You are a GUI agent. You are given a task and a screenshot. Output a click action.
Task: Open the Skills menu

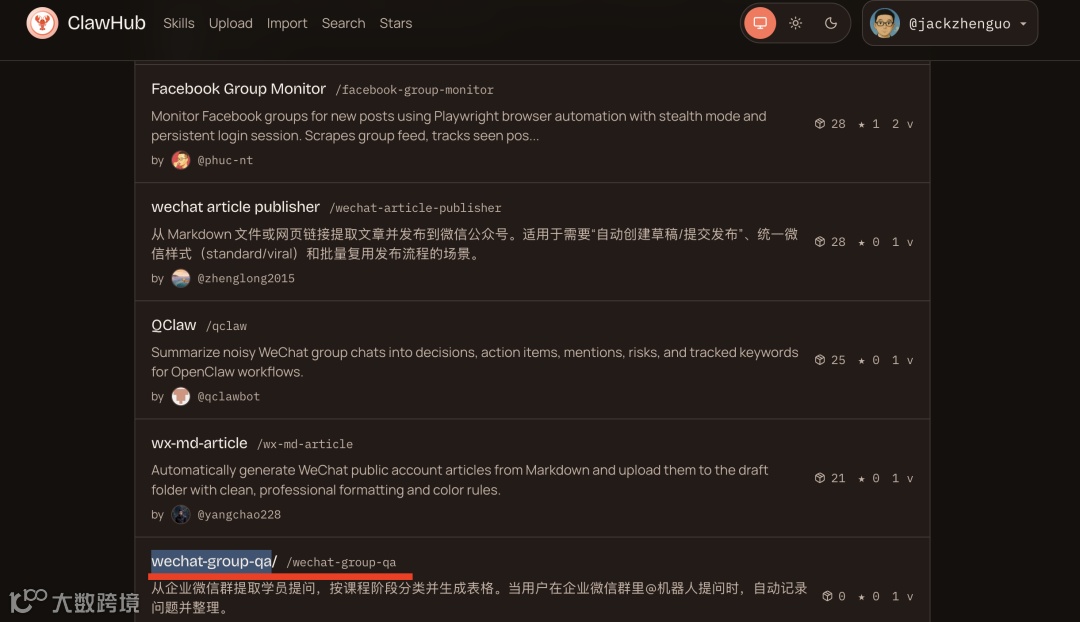tap(178, 23)
